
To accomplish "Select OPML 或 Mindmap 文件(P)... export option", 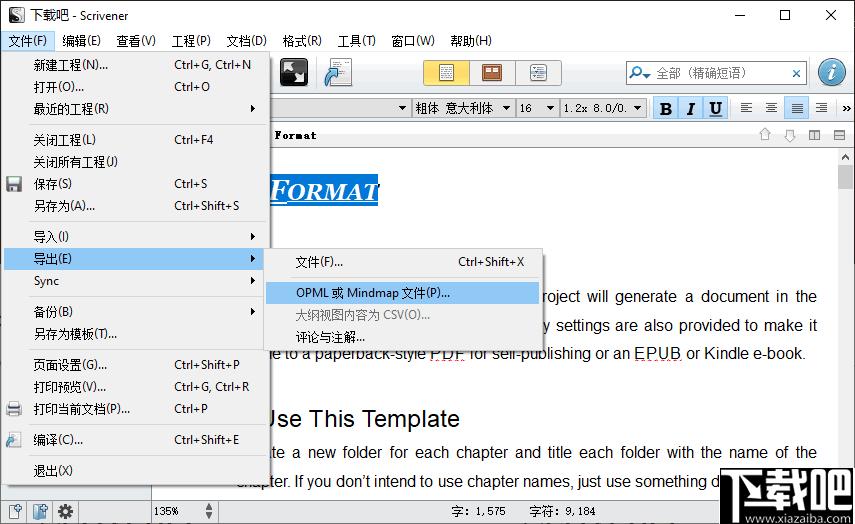I will point(402,293).
